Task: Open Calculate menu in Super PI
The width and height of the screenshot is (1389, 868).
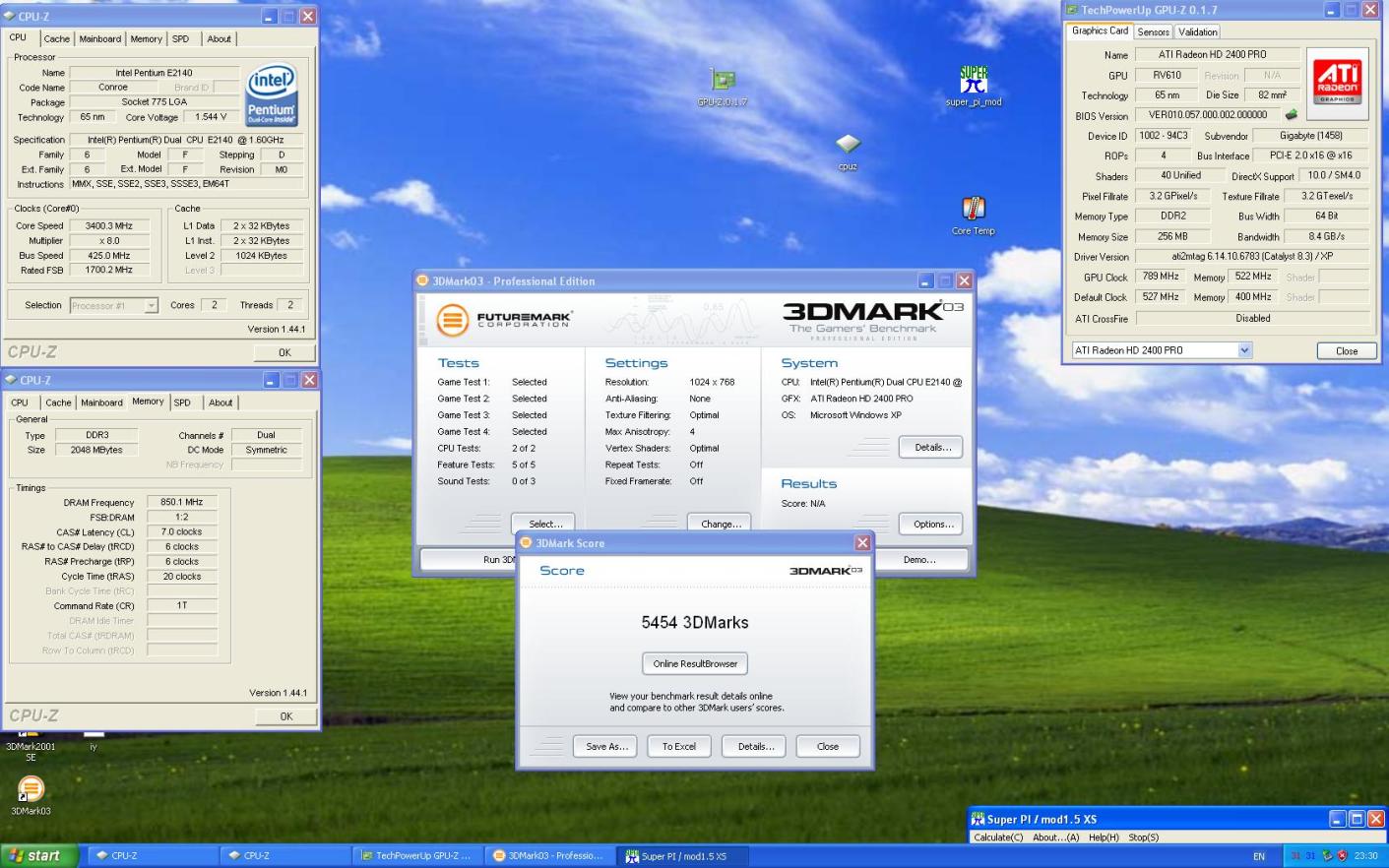Action: [x=998, y=837]
